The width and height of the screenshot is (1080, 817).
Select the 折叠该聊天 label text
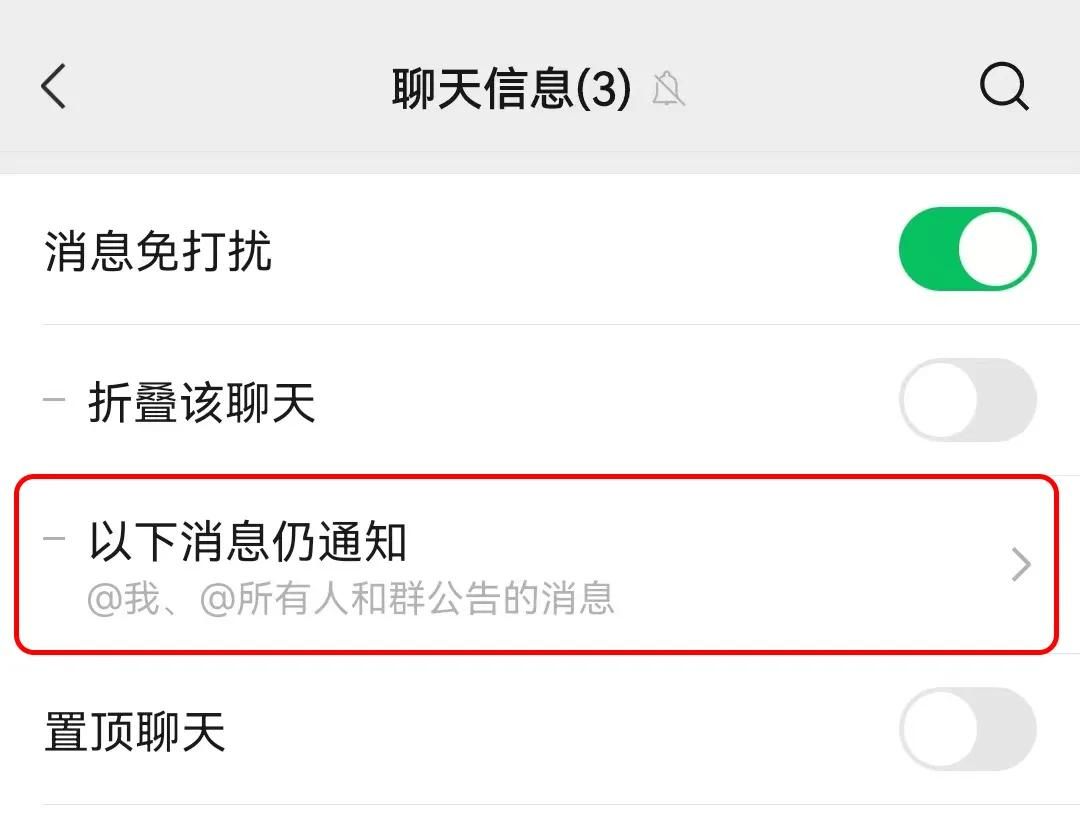point(202,403)
